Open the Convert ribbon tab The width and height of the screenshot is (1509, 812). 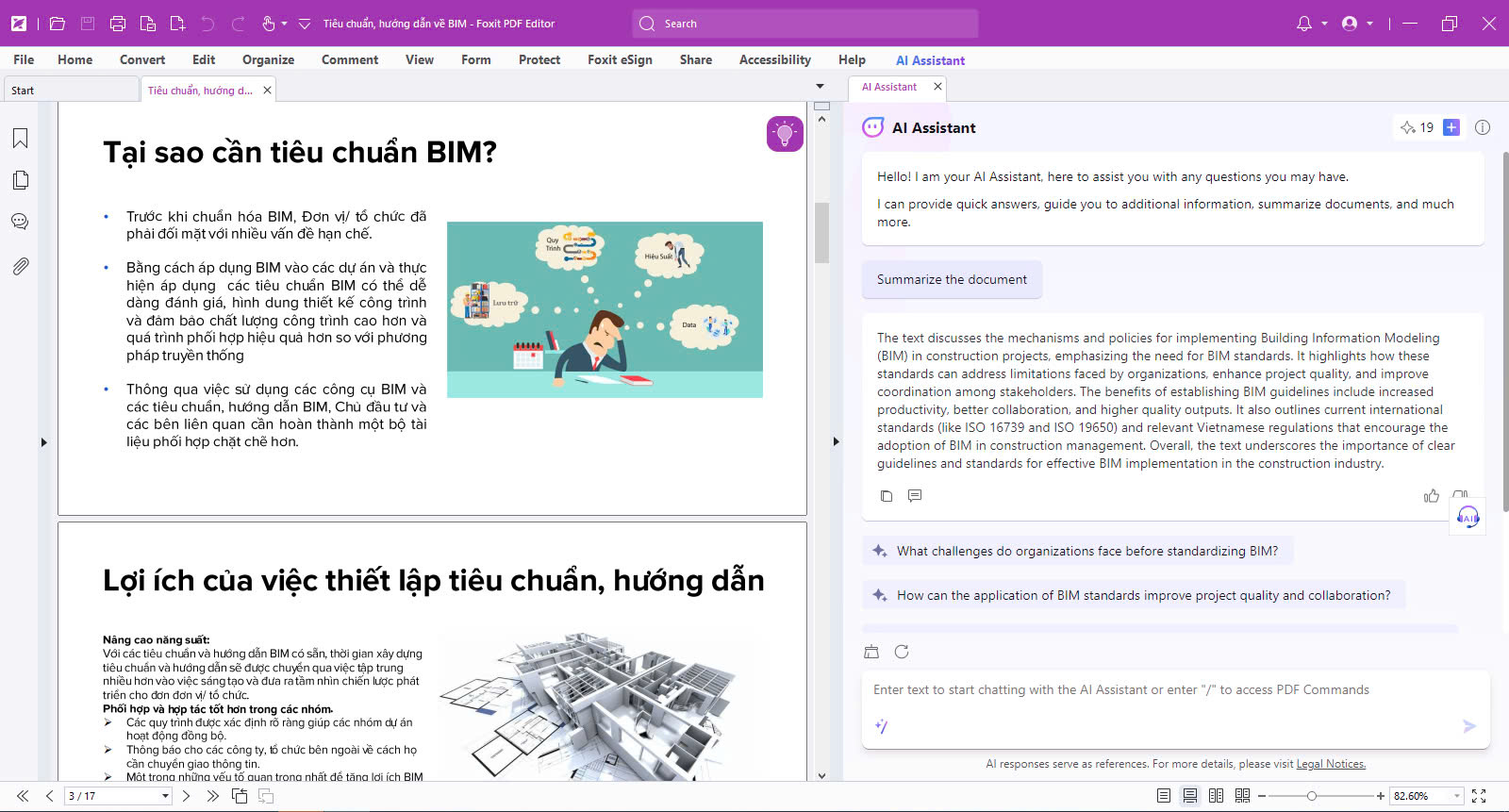coord(142,59)
